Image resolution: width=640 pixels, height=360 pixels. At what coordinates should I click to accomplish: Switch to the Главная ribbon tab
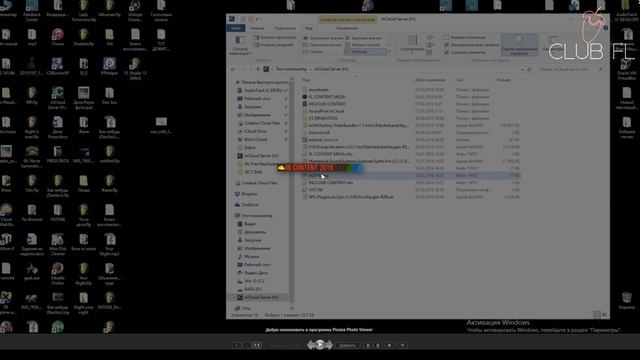257,28
